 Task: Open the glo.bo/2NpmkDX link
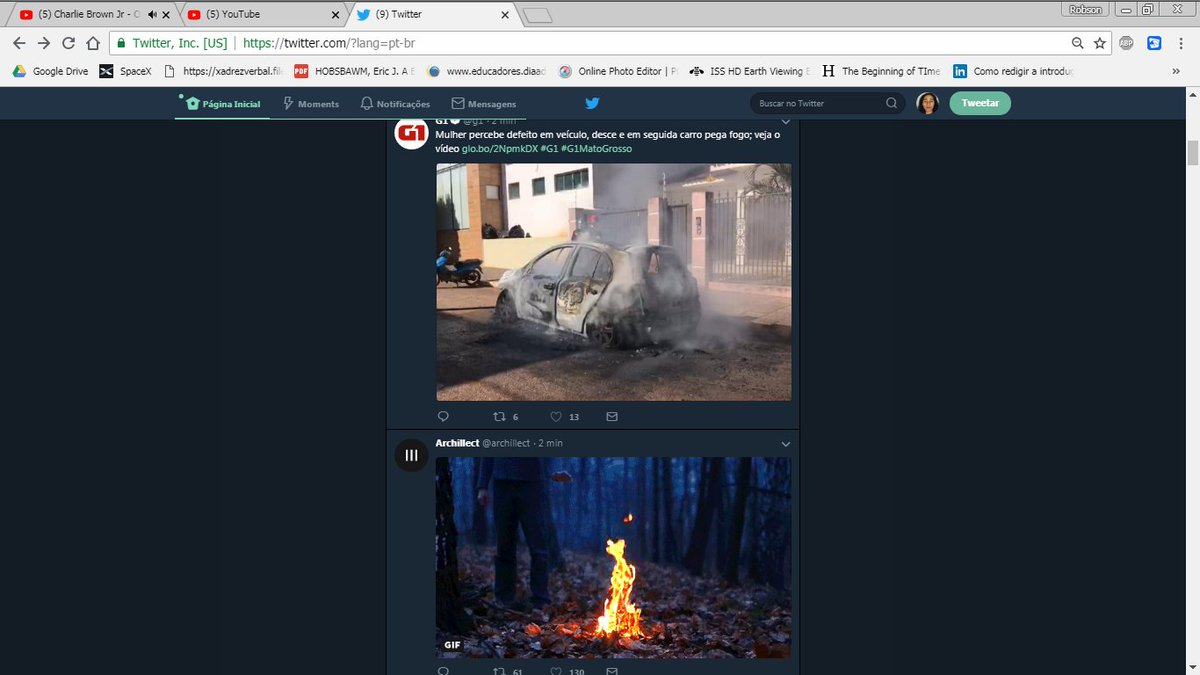[499, 149]
